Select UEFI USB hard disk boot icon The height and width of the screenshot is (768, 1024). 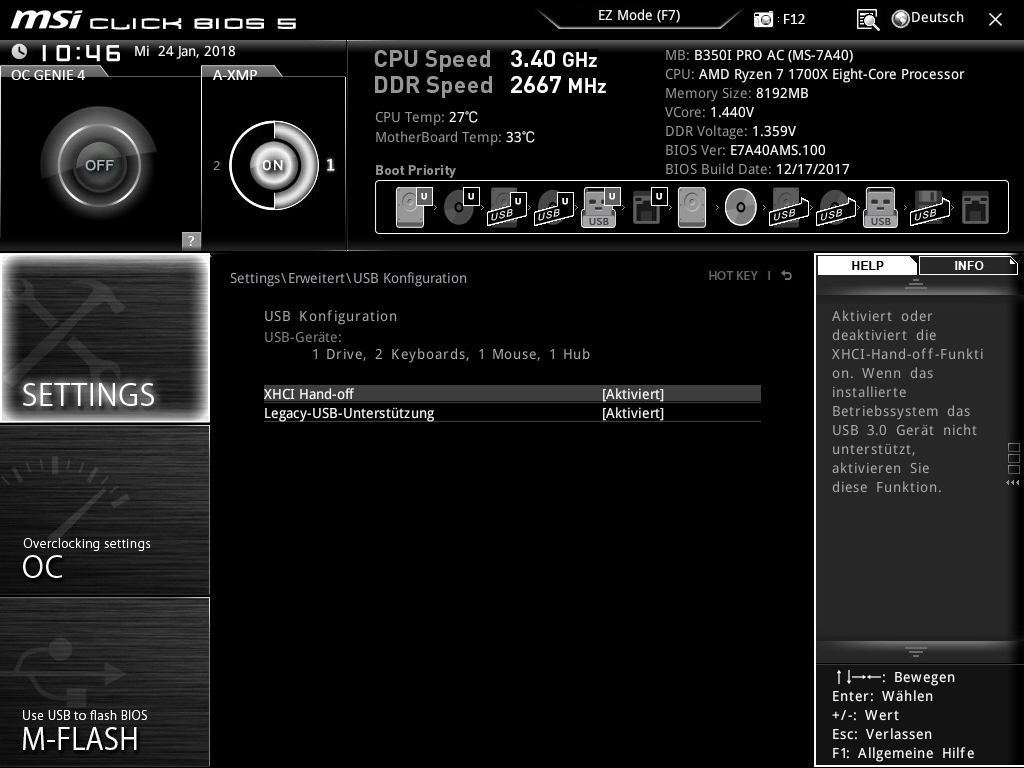(x=507, y=208)
